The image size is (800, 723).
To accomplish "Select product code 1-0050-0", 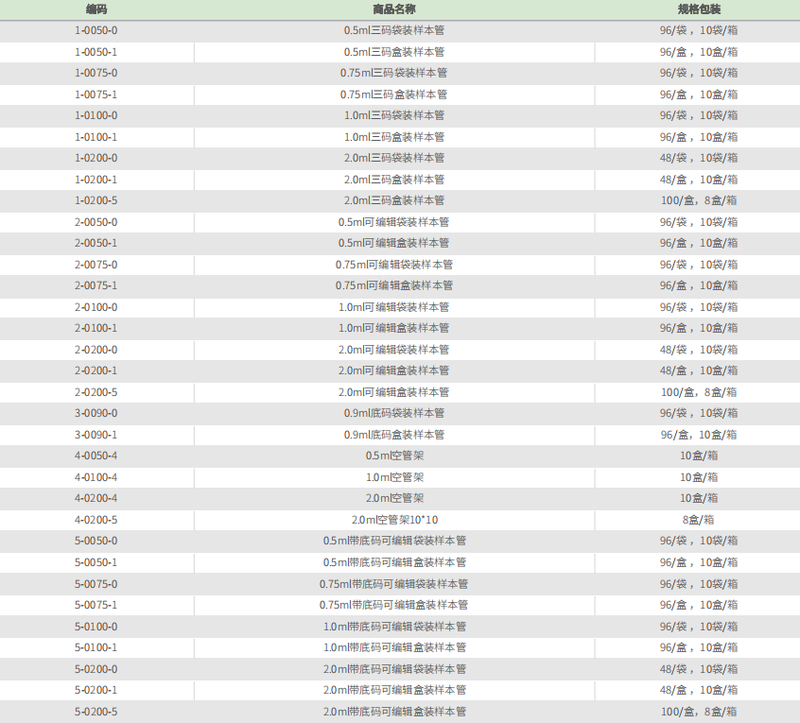I will 96,30.
